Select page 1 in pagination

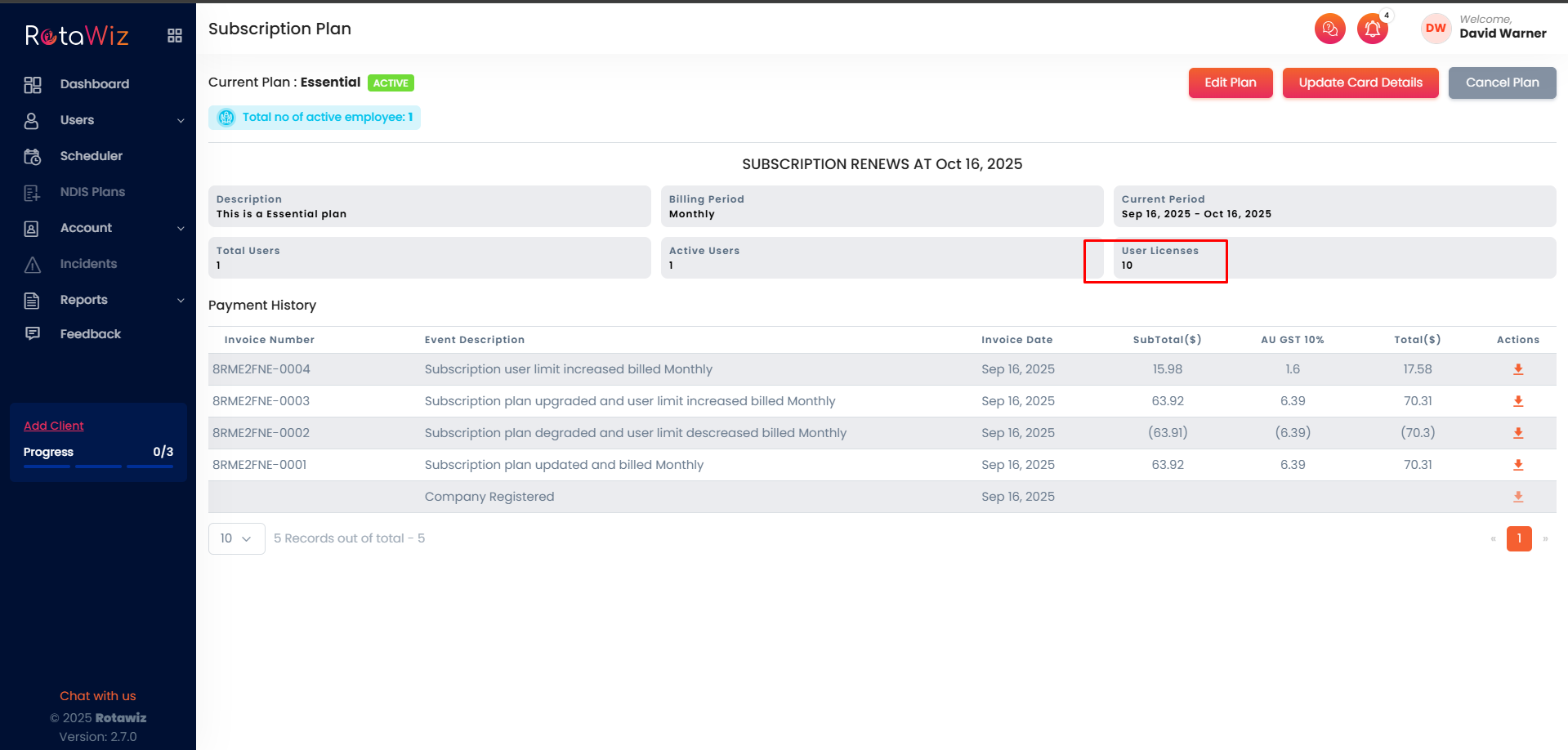(x=1518, y=538)
